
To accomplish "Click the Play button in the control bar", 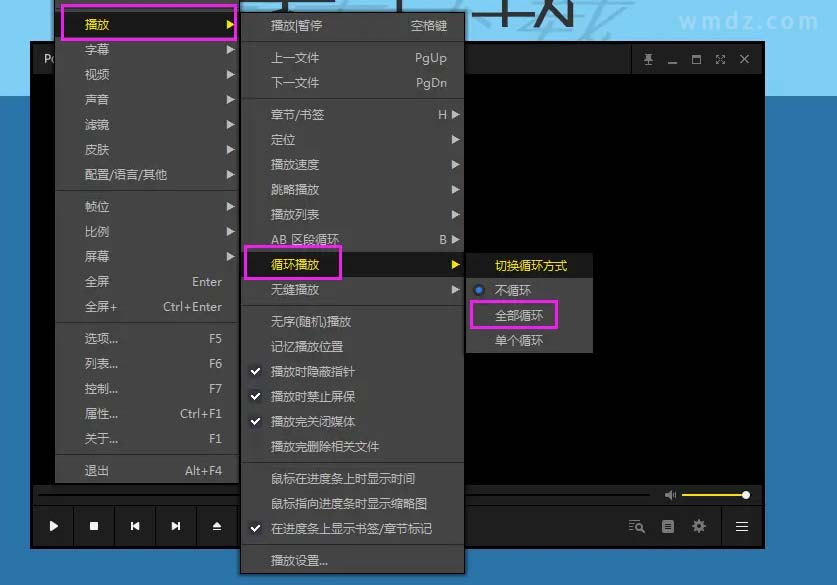I will pyautogui.click(x=54, y=526).
